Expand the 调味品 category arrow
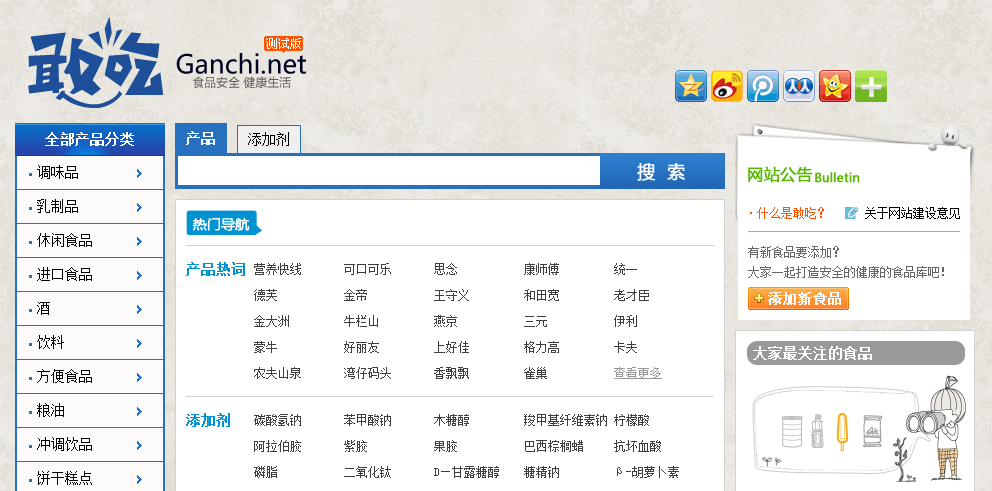Image resolution: width=992 pixels, height=491 pixels. (x=139, y=173)
